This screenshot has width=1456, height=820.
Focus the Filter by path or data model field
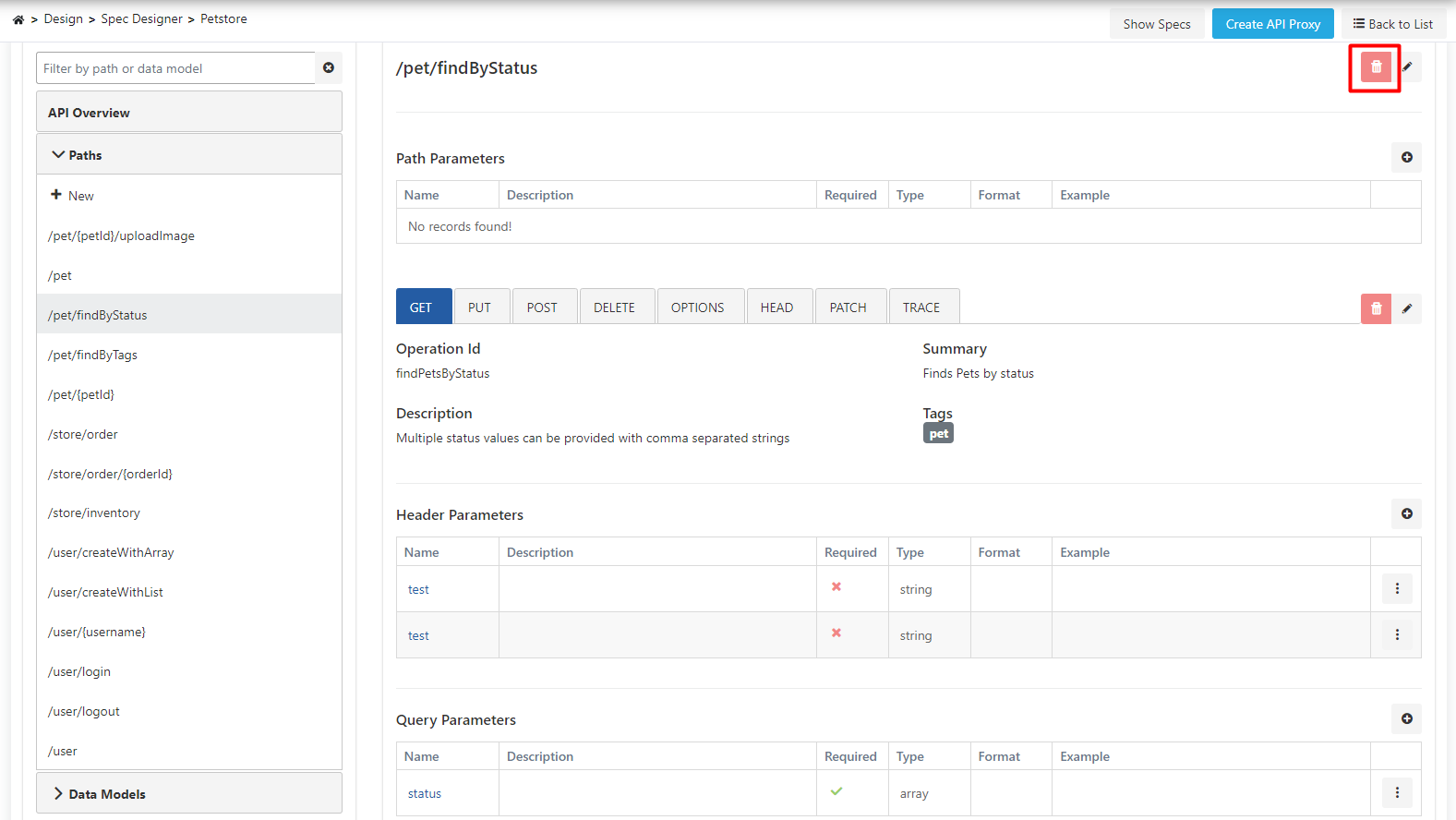175,68
